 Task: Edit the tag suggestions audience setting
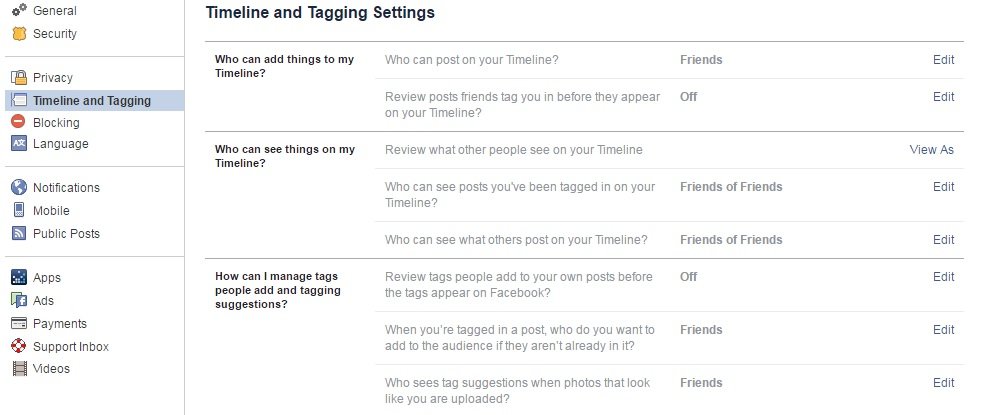[943, 383]
